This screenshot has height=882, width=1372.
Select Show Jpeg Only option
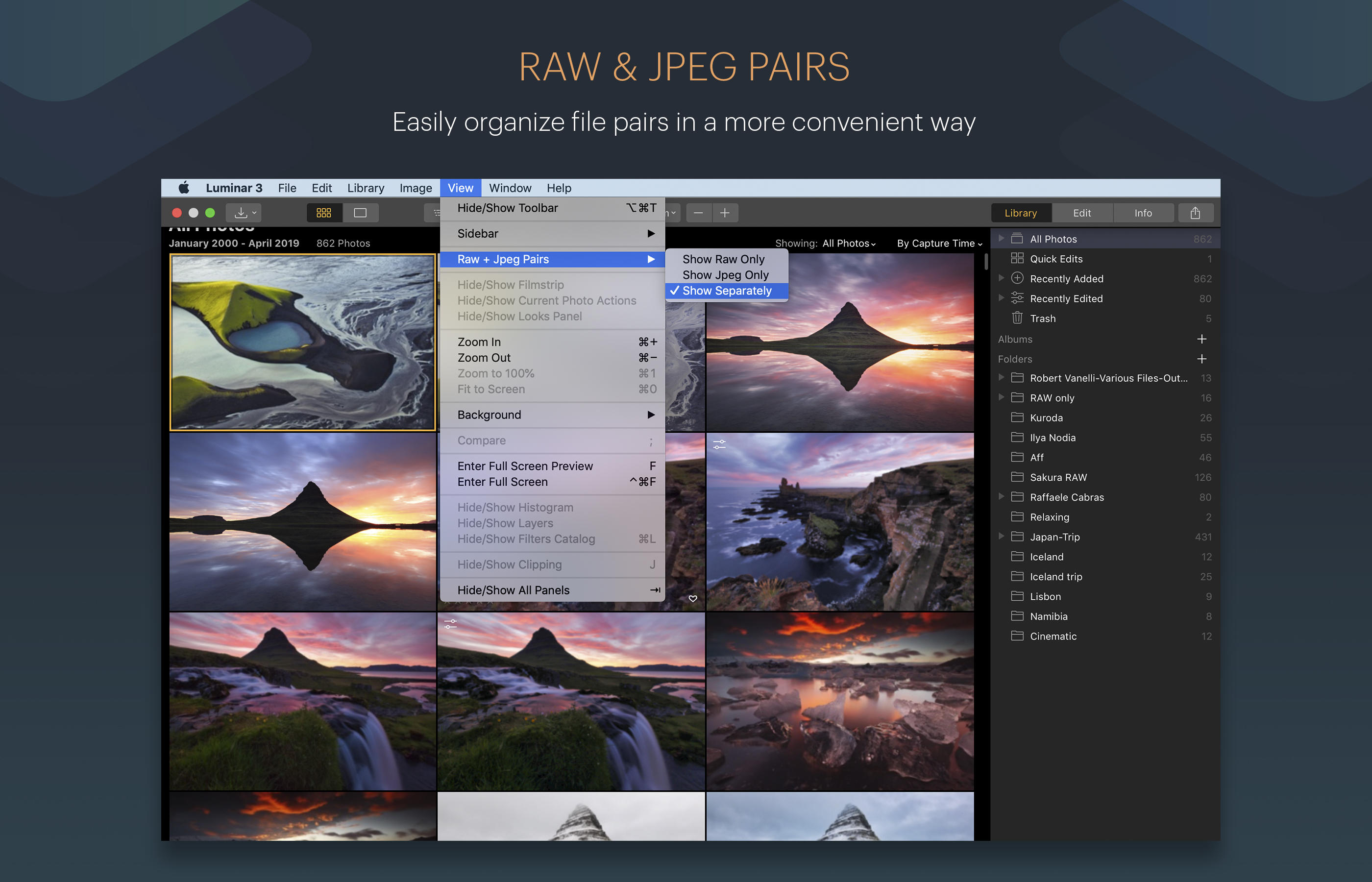coord(725,275)
